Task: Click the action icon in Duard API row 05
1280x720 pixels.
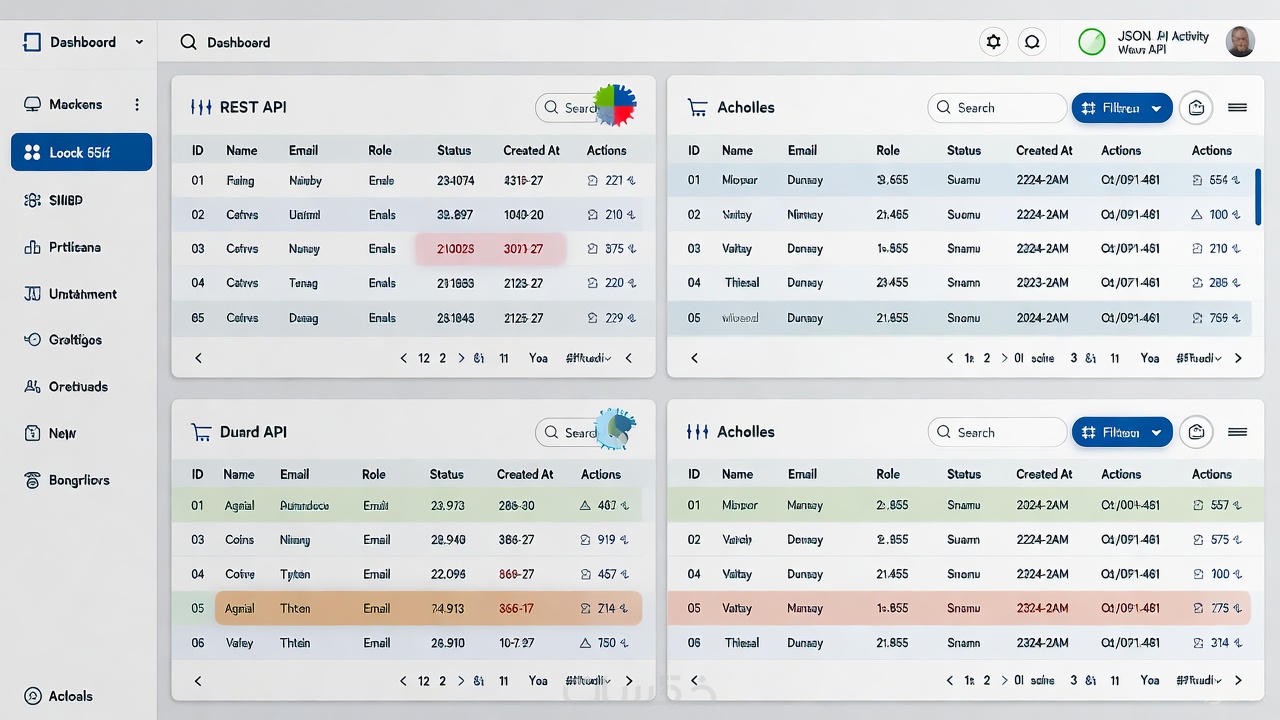Action: [586, 608]
